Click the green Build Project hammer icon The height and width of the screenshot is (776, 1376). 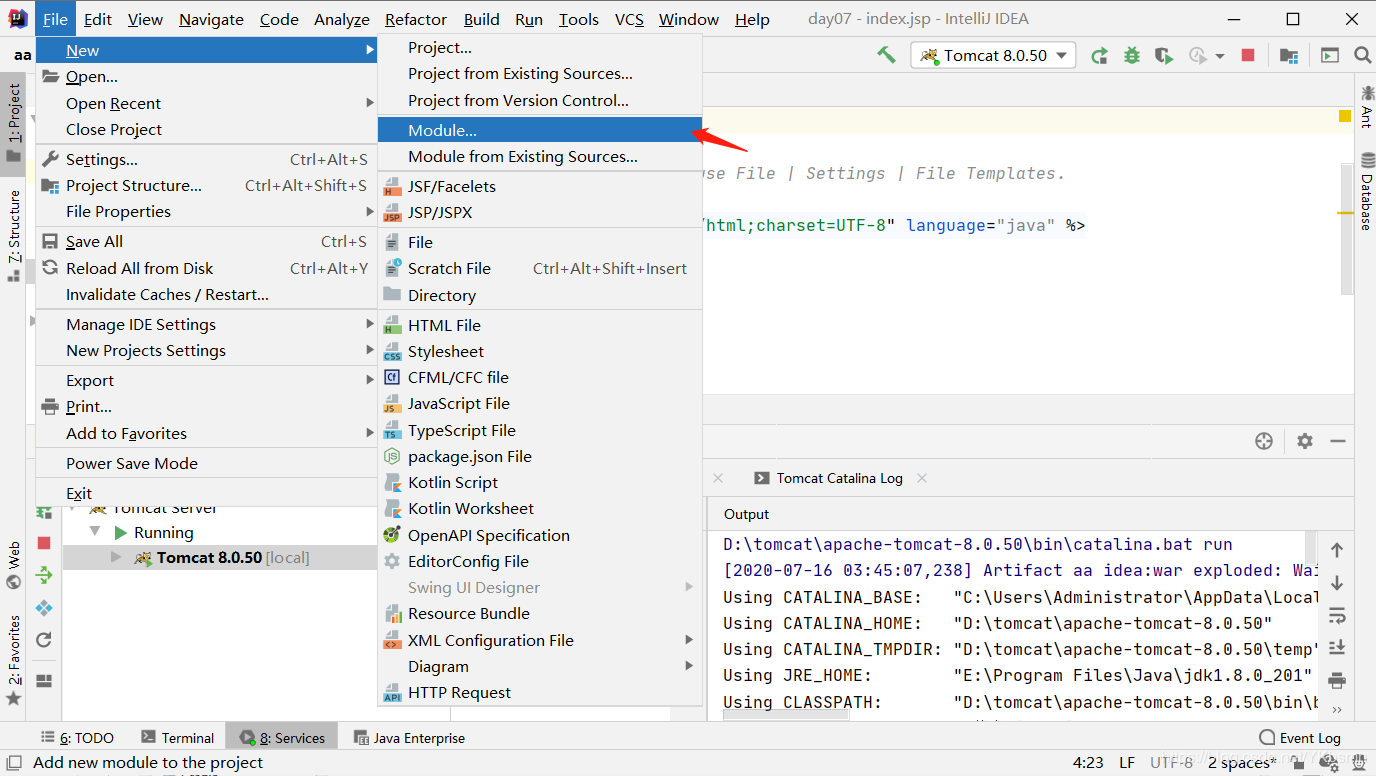(886, 55)
